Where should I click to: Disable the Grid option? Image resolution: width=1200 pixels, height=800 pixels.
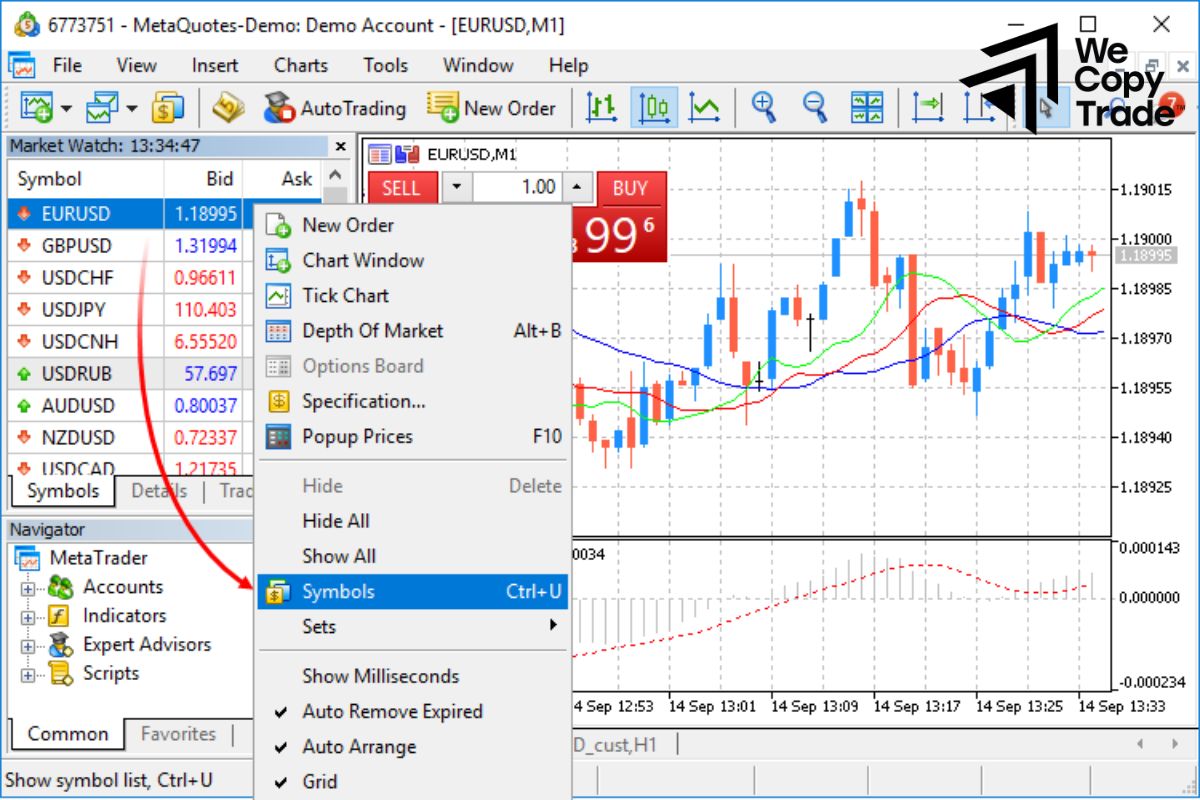click(320, 782)
